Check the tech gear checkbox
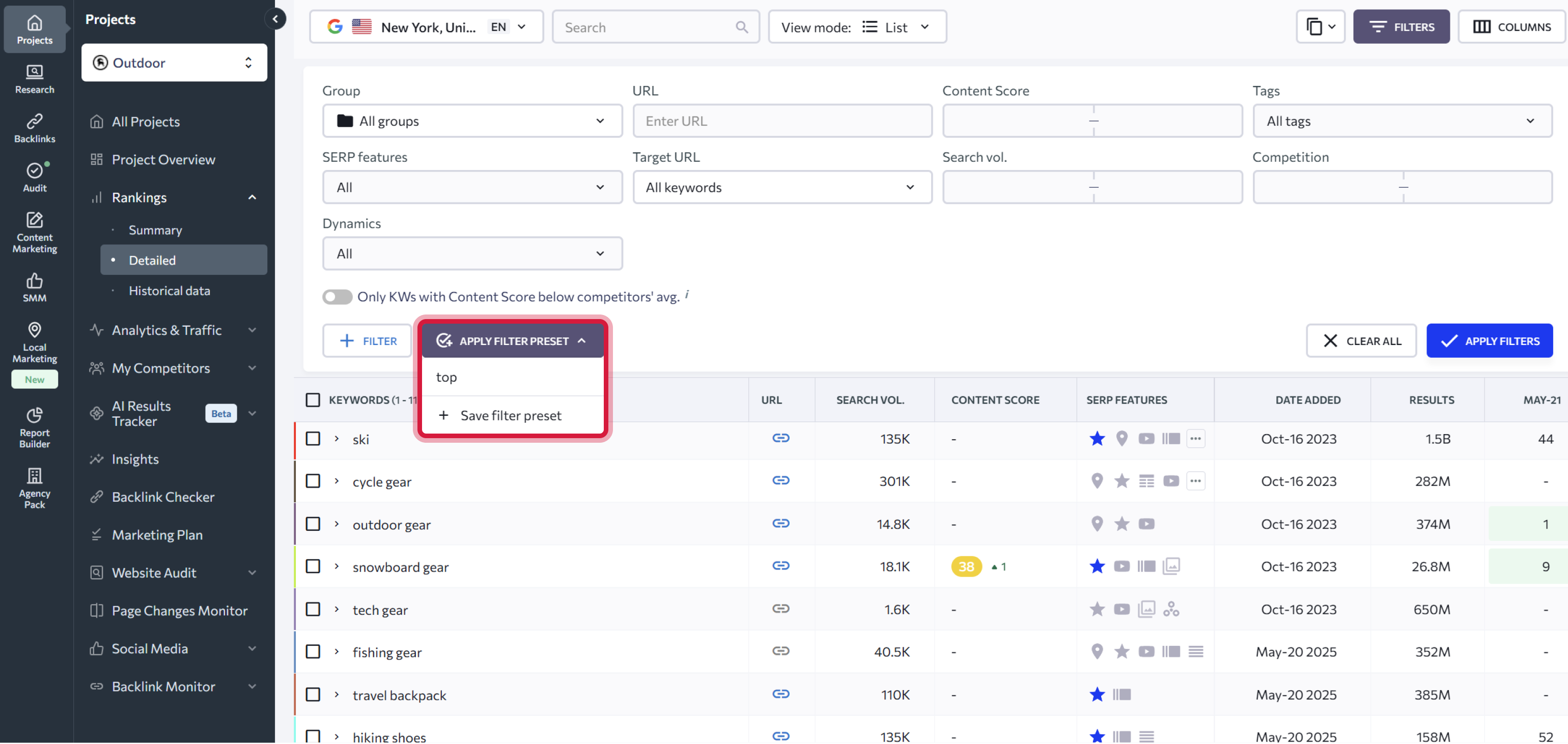Screen dimensions: 1568x744 (313, 609)
